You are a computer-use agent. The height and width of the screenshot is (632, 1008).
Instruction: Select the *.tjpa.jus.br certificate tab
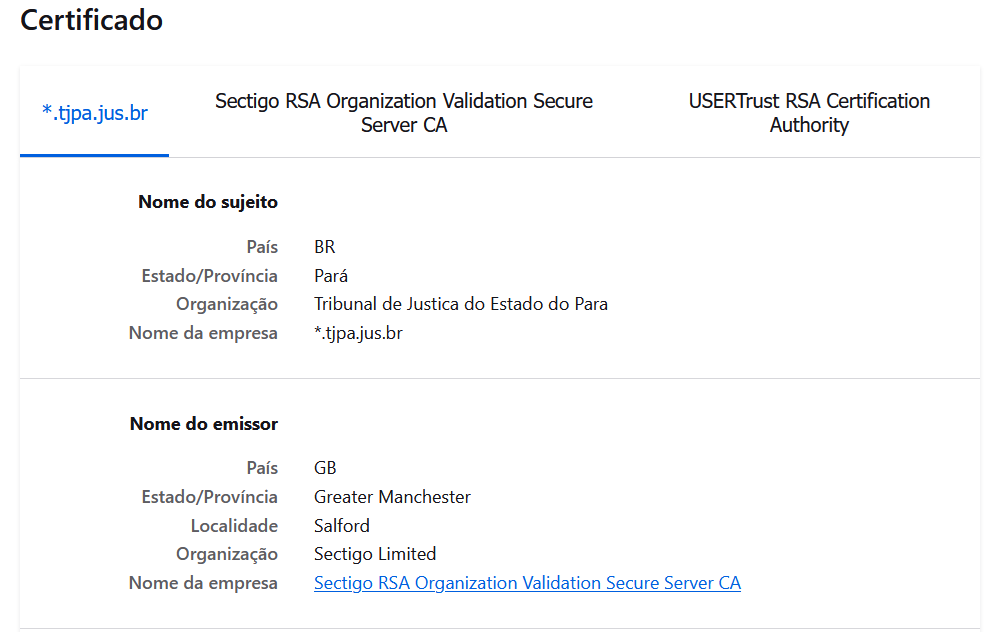[94, 113]
